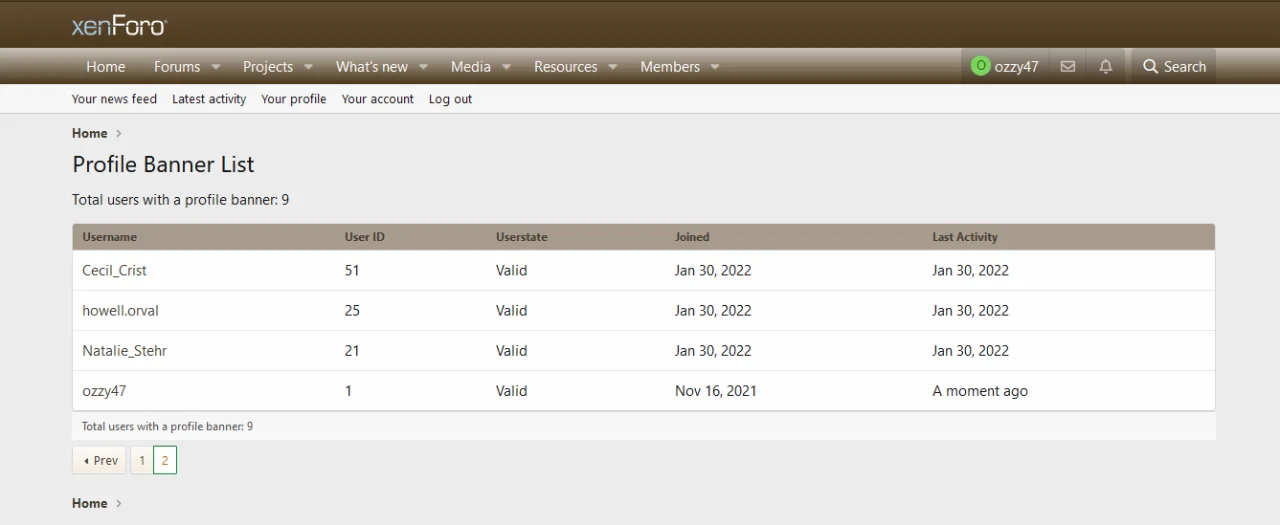Open Latest activity link
This screenshot has height=525, width=1280.
[209, 99]
